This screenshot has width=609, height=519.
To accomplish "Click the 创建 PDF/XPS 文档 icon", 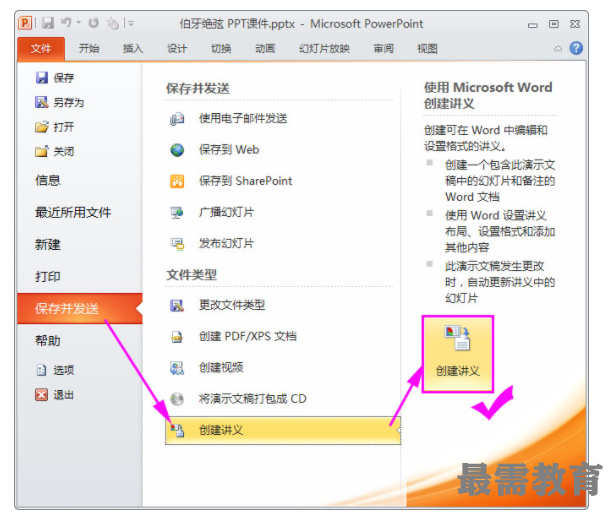I will coord(177,337).
